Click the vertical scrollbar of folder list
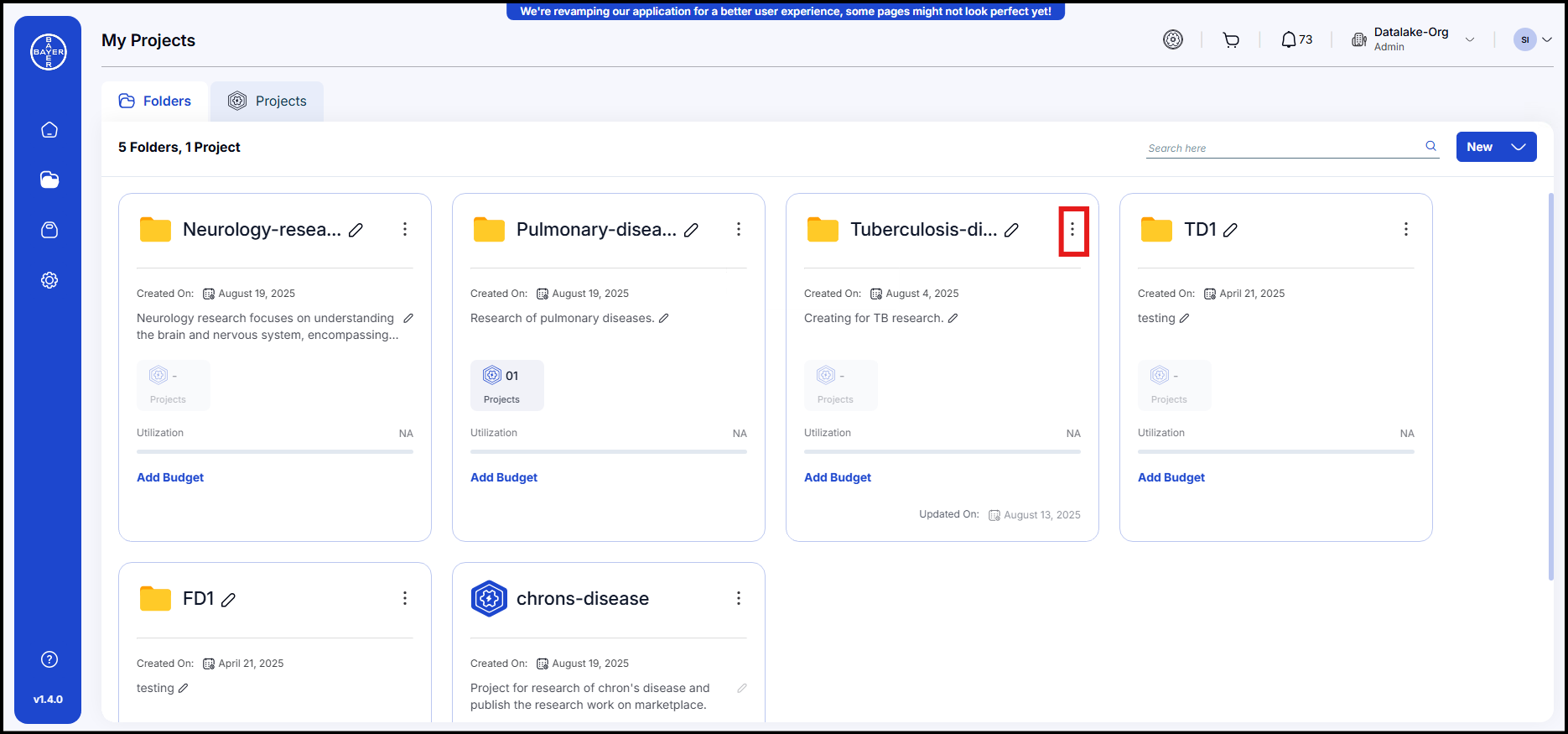Image resolution: width=1568 pixels, height=734 pixels. [1550, 386]
